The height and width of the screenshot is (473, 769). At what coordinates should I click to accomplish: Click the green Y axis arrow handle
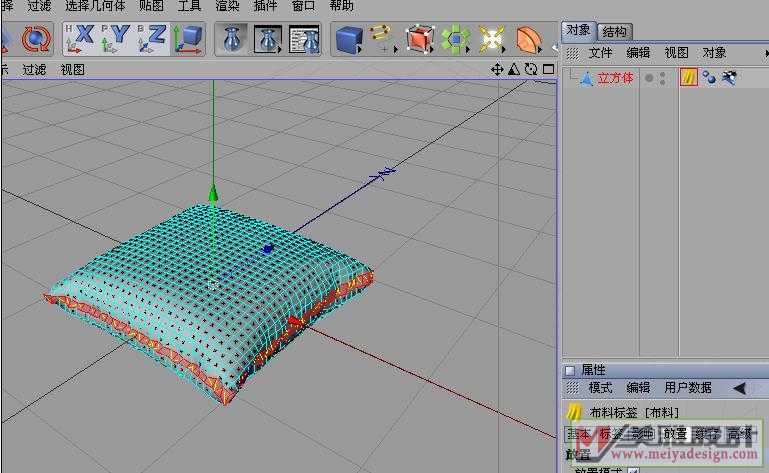(213, 194)
